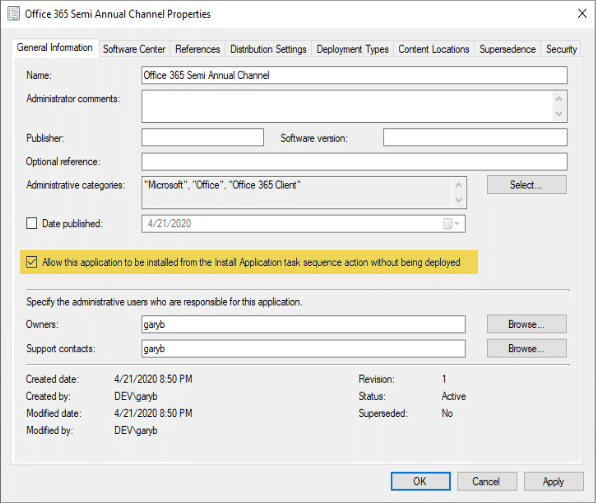Click the Publisher input field
The image size is (596, 503).
point(203,138)
